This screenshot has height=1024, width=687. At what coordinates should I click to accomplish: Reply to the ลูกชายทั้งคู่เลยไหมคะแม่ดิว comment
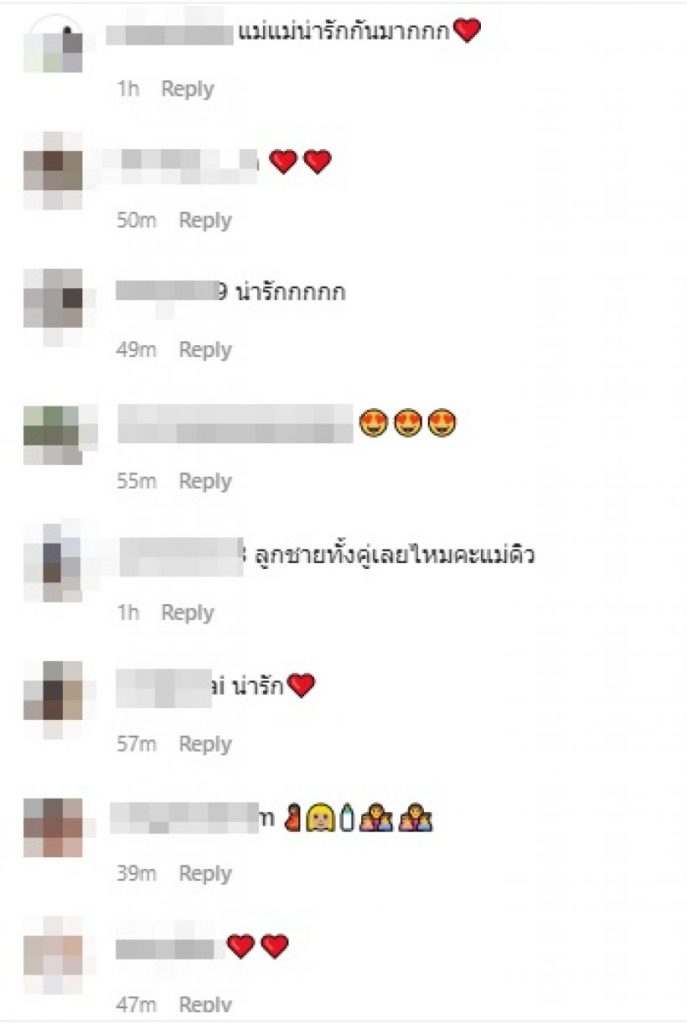point(187,613)
